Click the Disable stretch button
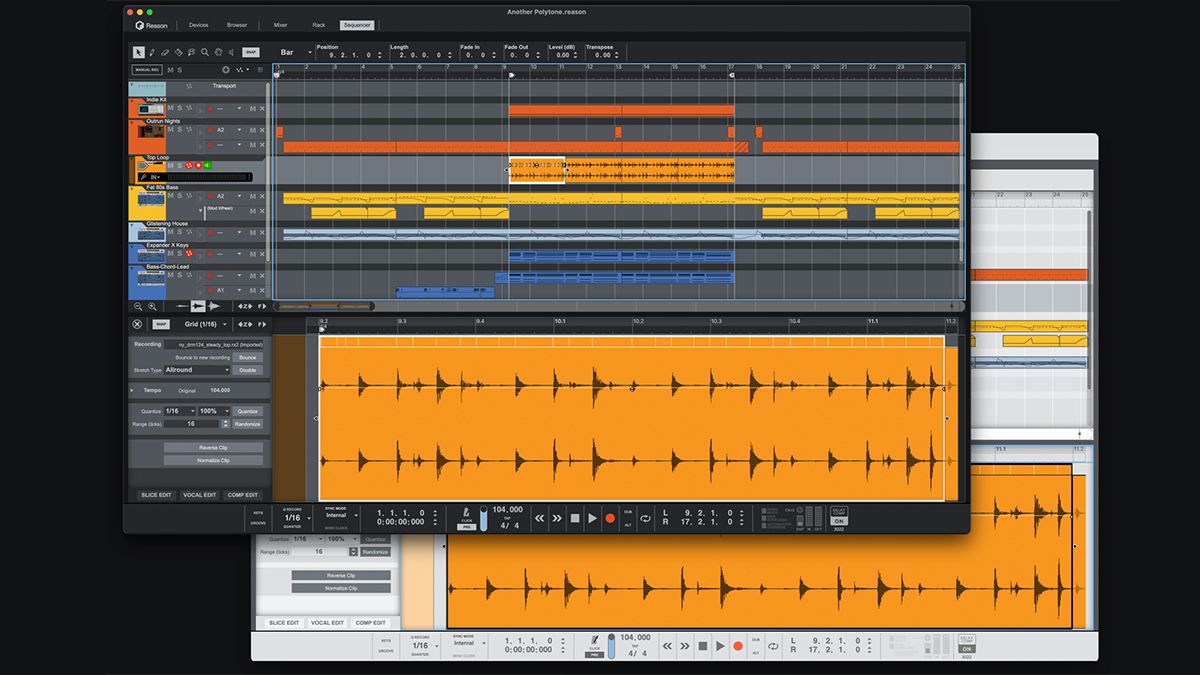The height and width of the screenshot is (675, 1200). [x=247, y=370]
